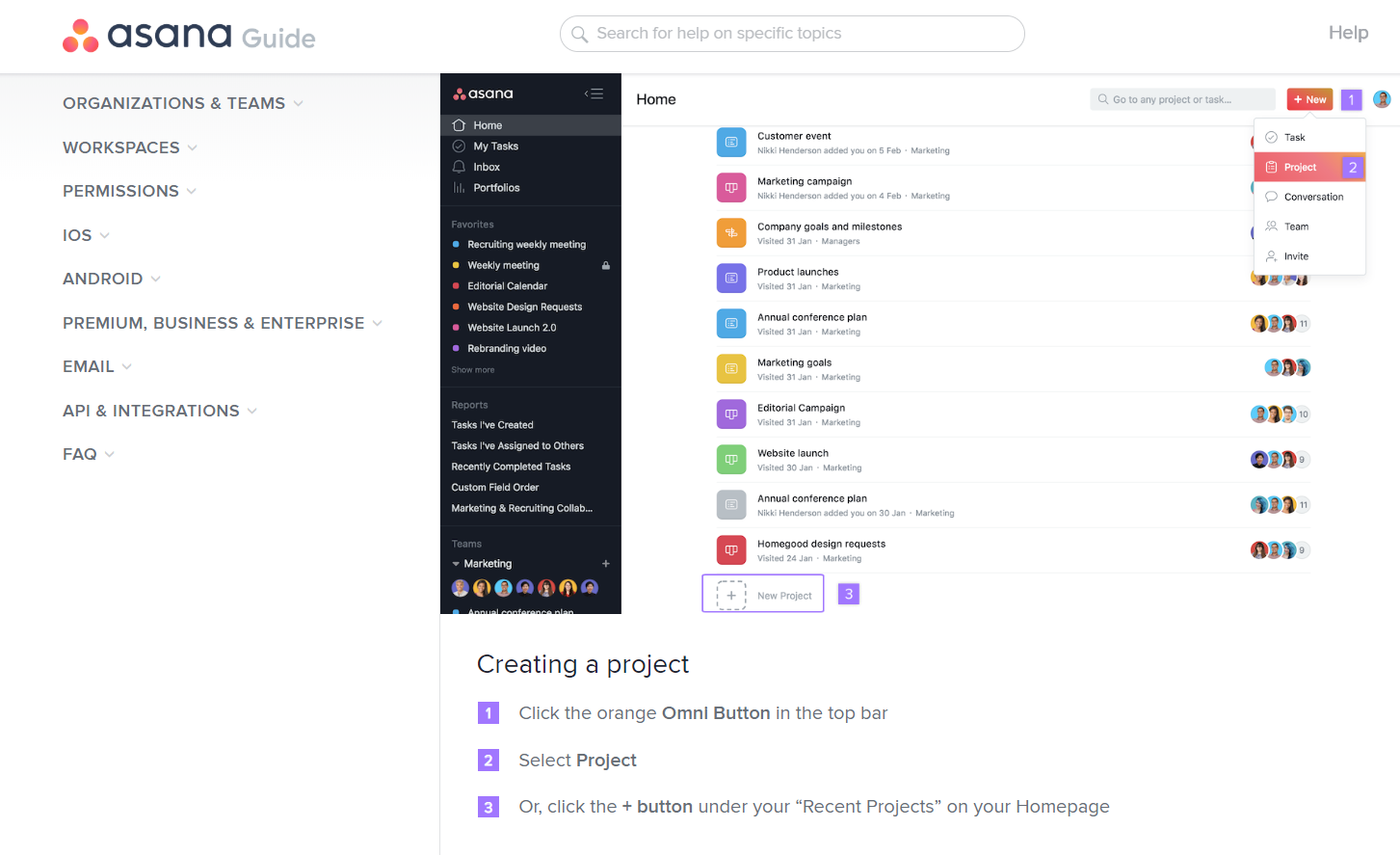Click the user profile avatar in the top bar
Image resolution: width=1400 pixels, height=855 pixels.
pos(1382,99)
